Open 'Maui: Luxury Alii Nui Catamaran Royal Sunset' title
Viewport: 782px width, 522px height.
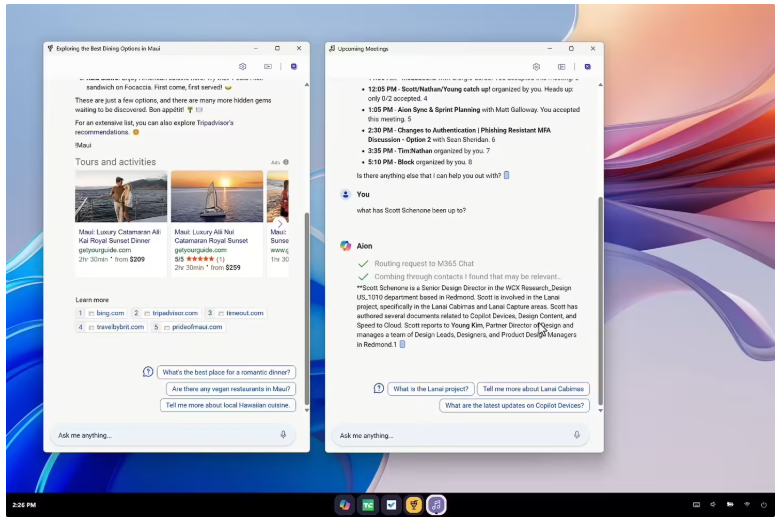coord(211,236)
